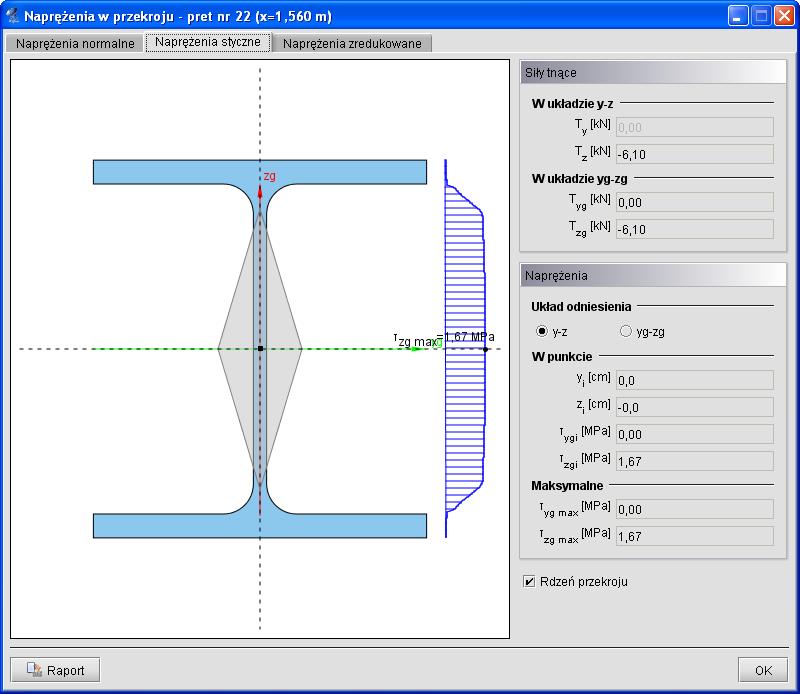The height and width of the screenshot is (694, 800).
Task: Click the Układ odniesienia heading
Action: [581, 307]
